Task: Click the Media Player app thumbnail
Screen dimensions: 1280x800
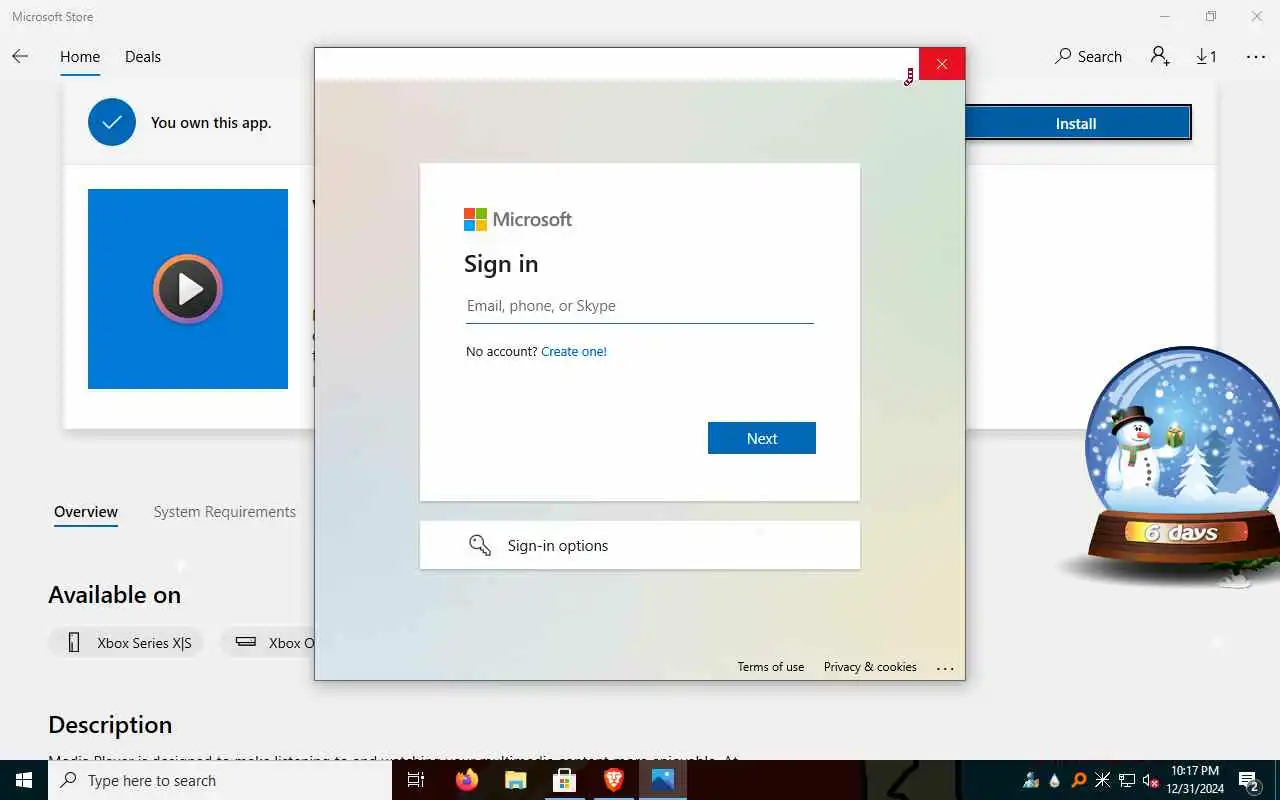Action: tap(188, 289)
